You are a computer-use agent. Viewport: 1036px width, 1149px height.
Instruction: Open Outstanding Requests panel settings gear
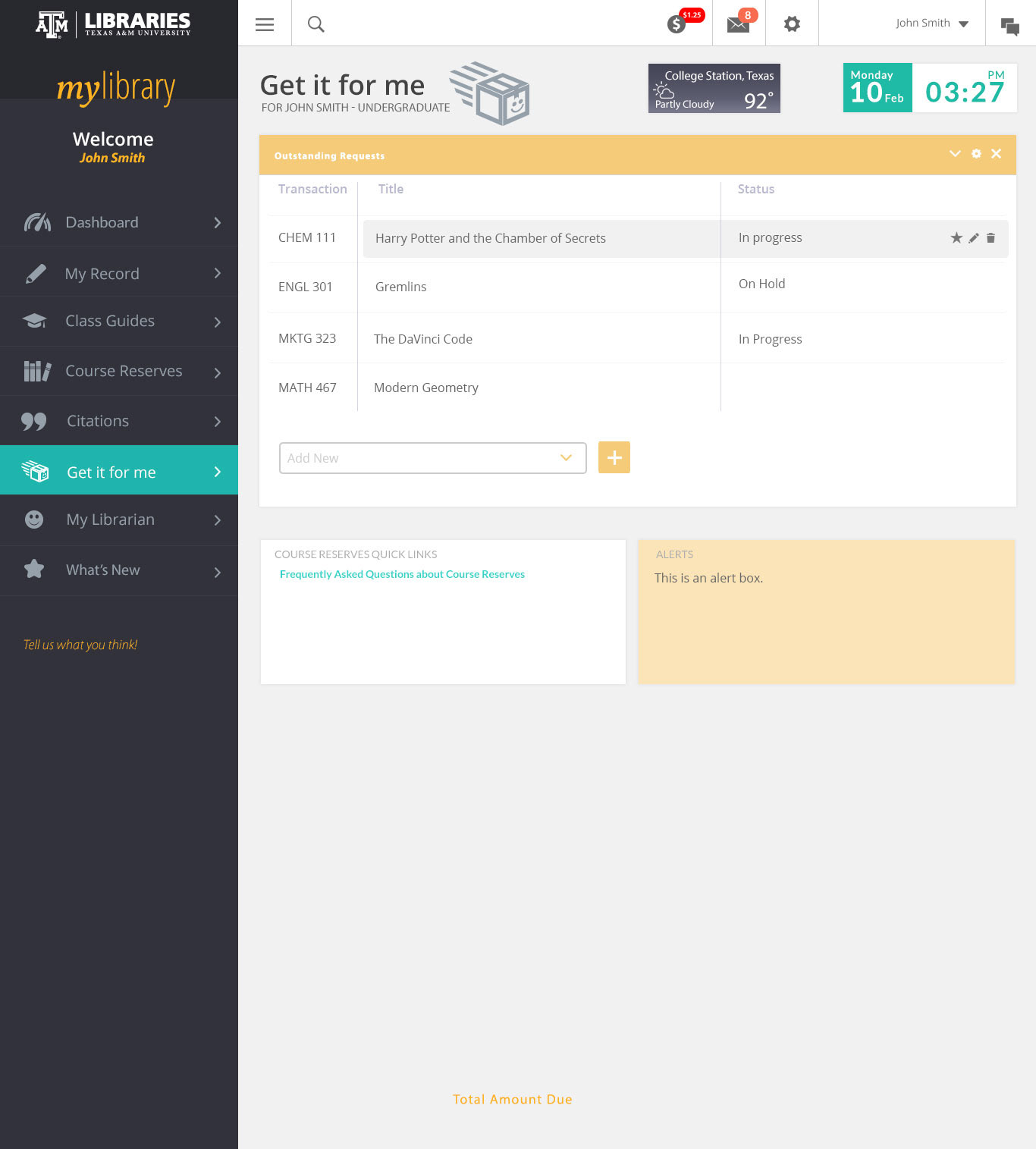click(976, 154)
